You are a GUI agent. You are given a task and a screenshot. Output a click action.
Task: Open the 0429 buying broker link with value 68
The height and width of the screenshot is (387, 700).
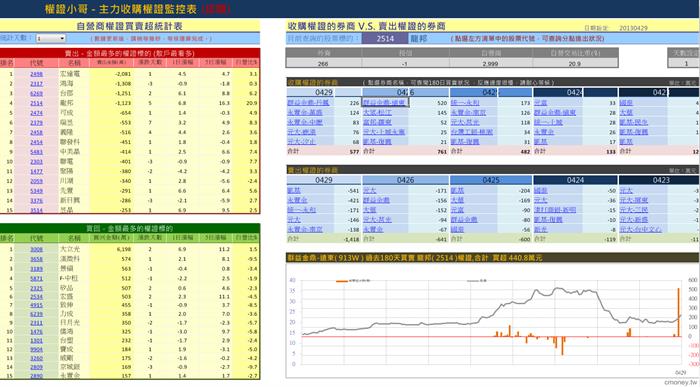coord(302,141)
